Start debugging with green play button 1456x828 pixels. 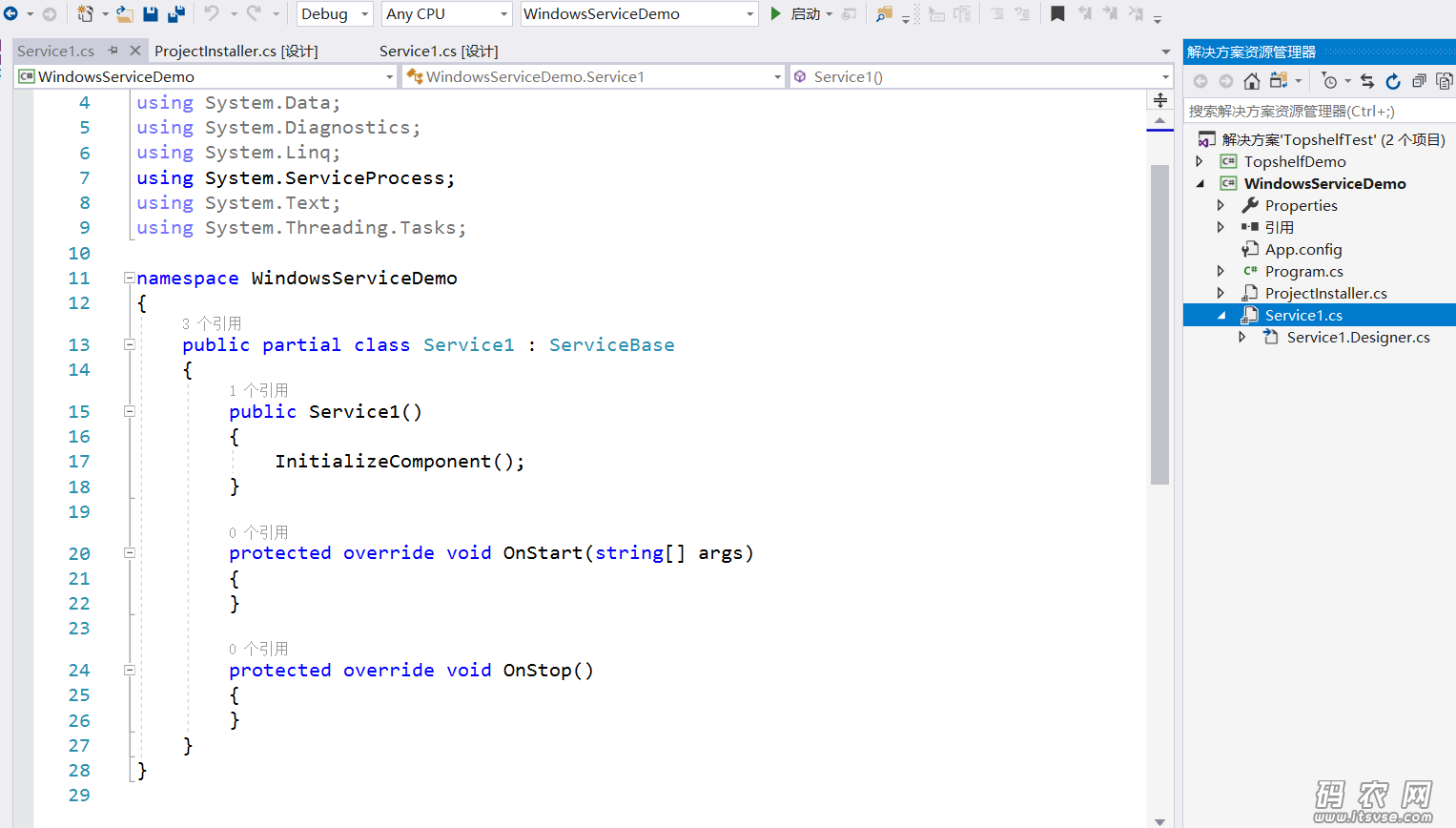(x=776, y=14)
